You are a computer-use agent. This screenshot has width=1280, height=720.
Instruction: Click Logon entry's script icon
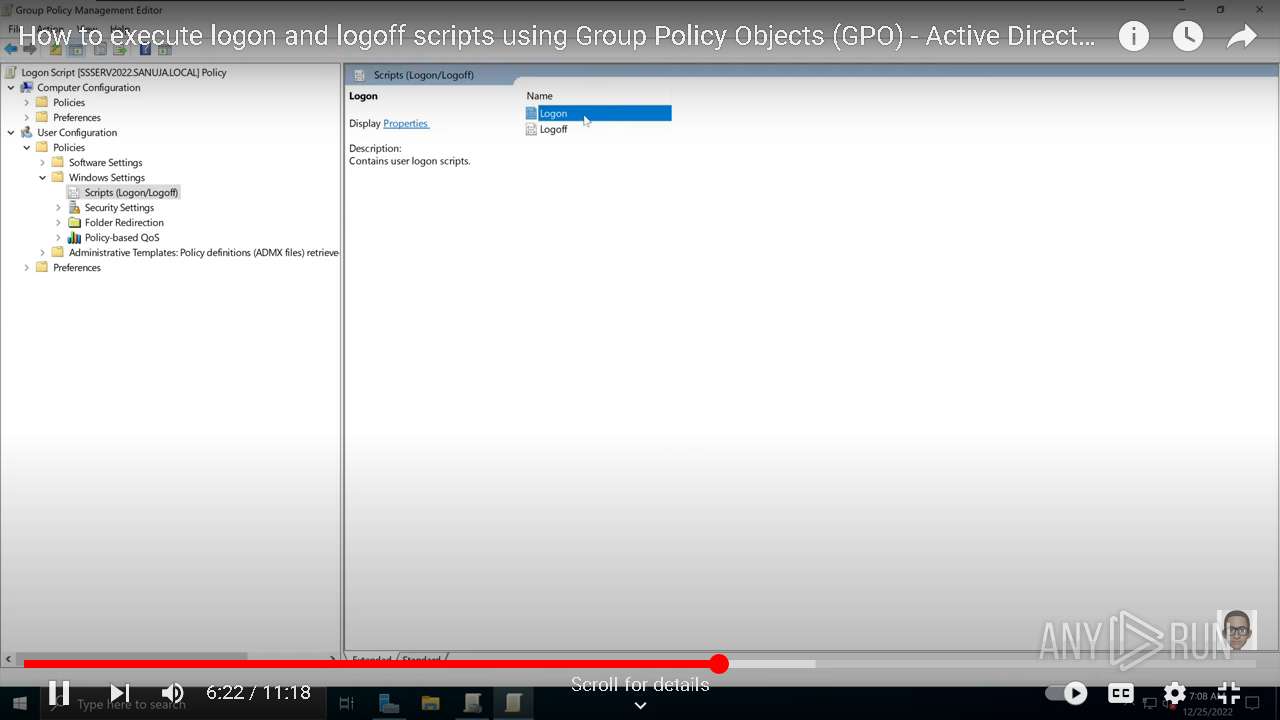point(531,114)
